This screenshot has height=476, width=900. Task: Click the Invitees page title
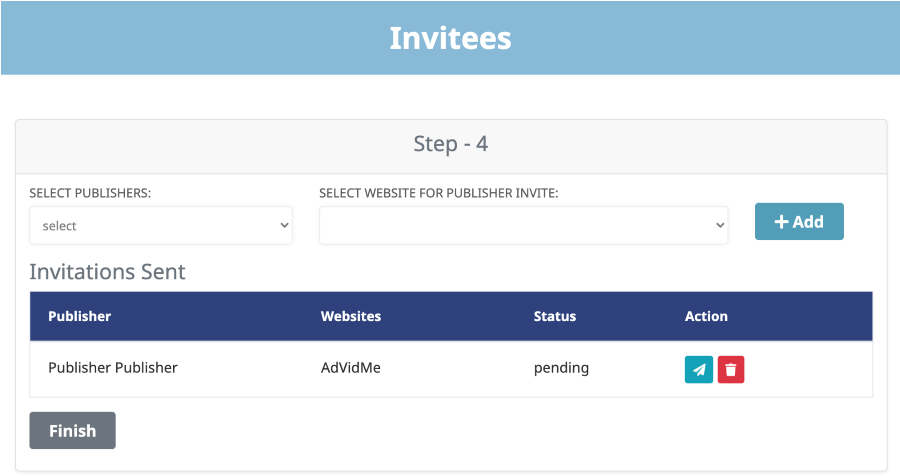[450, 38]
